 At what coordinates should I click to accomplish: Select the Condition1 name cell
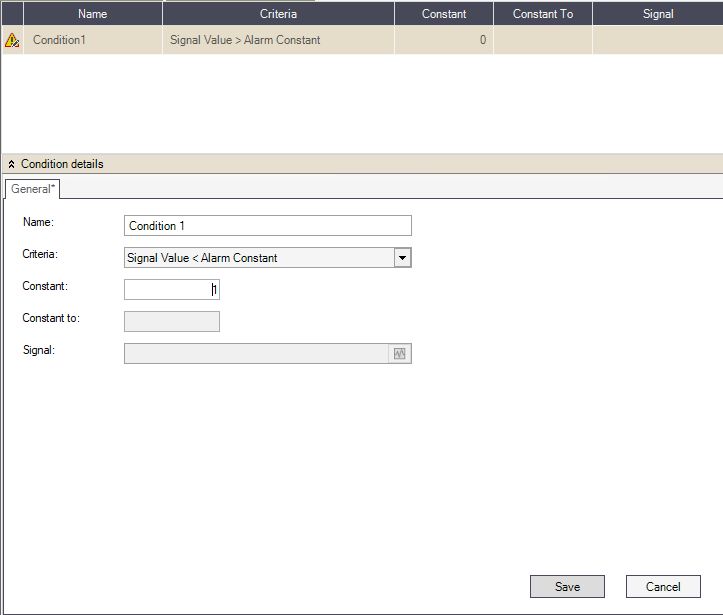[92, 41]
